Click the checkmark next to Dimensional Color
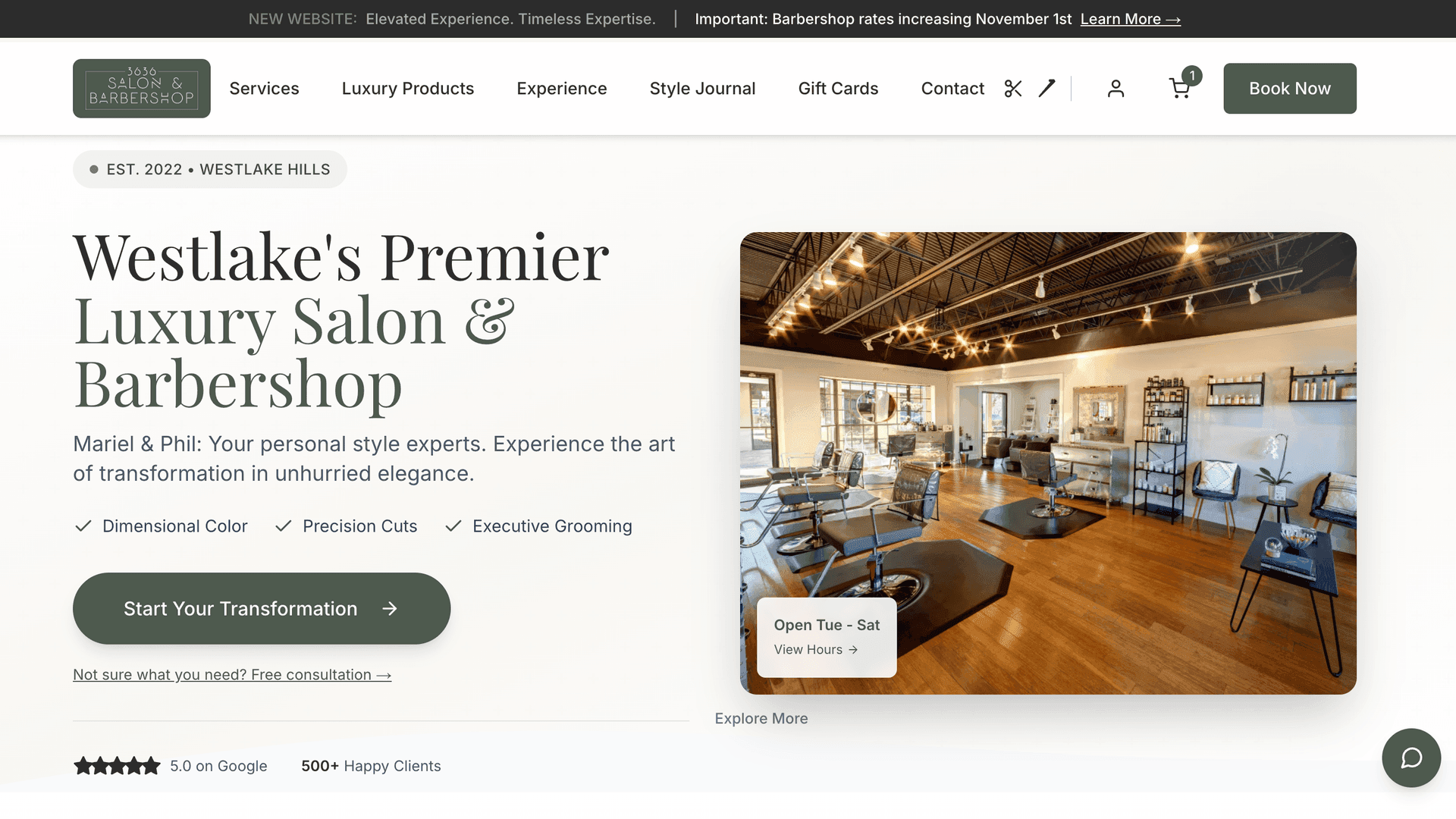 (x=83, y=526)
